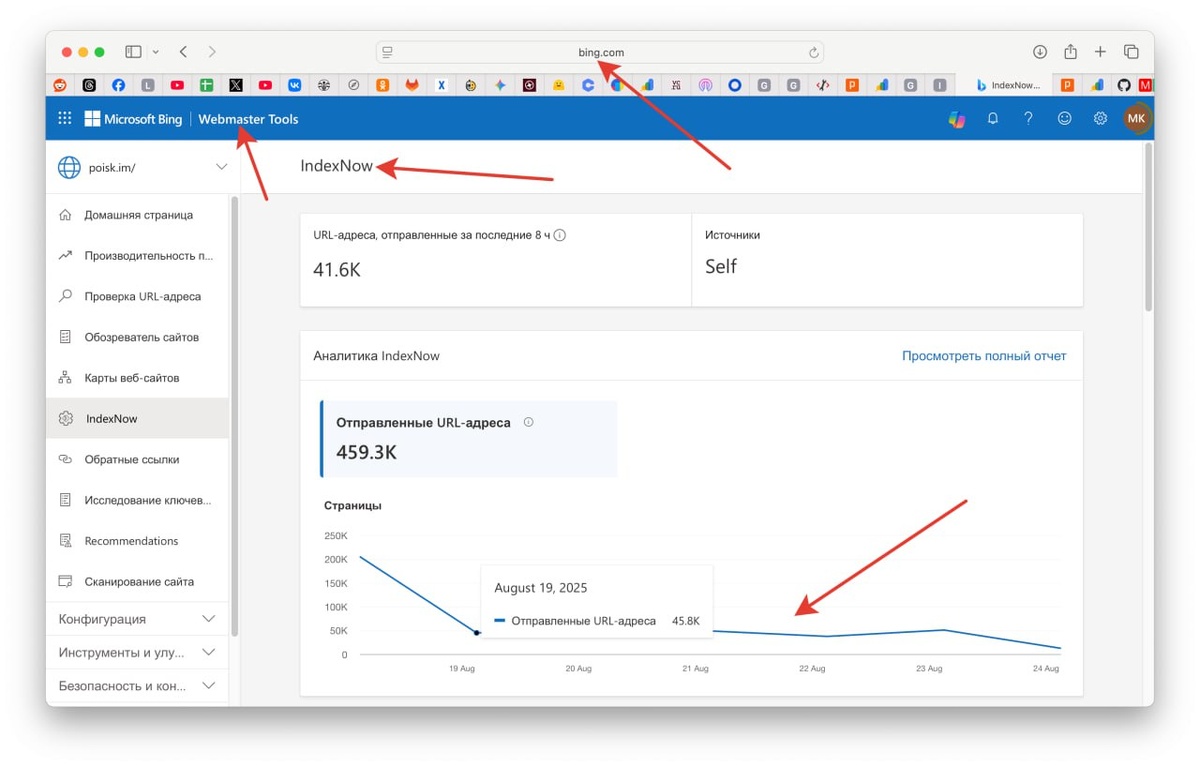Open the Safari reader/page menu icon
The image size is (1200, 767).
coord(387,52)
